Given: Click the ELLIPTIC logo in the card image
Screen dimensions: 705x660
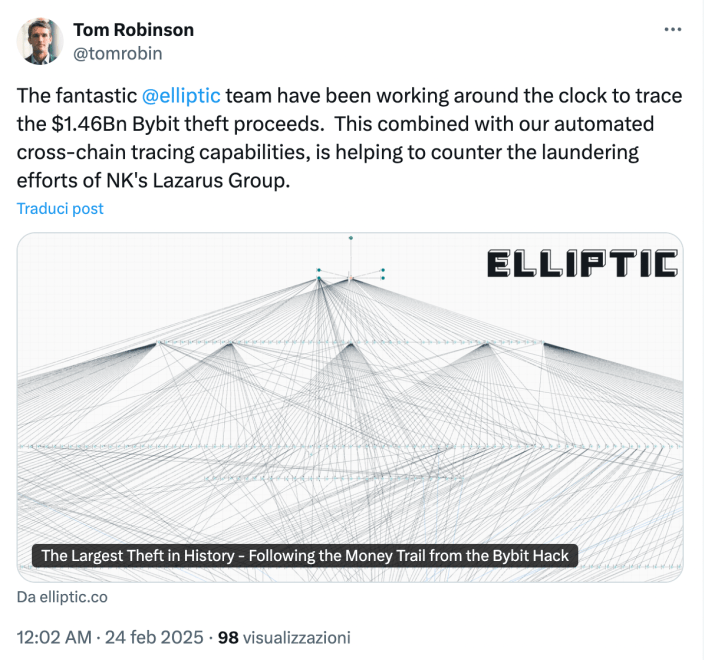Looking at the screenshot, I should (582, 264).
